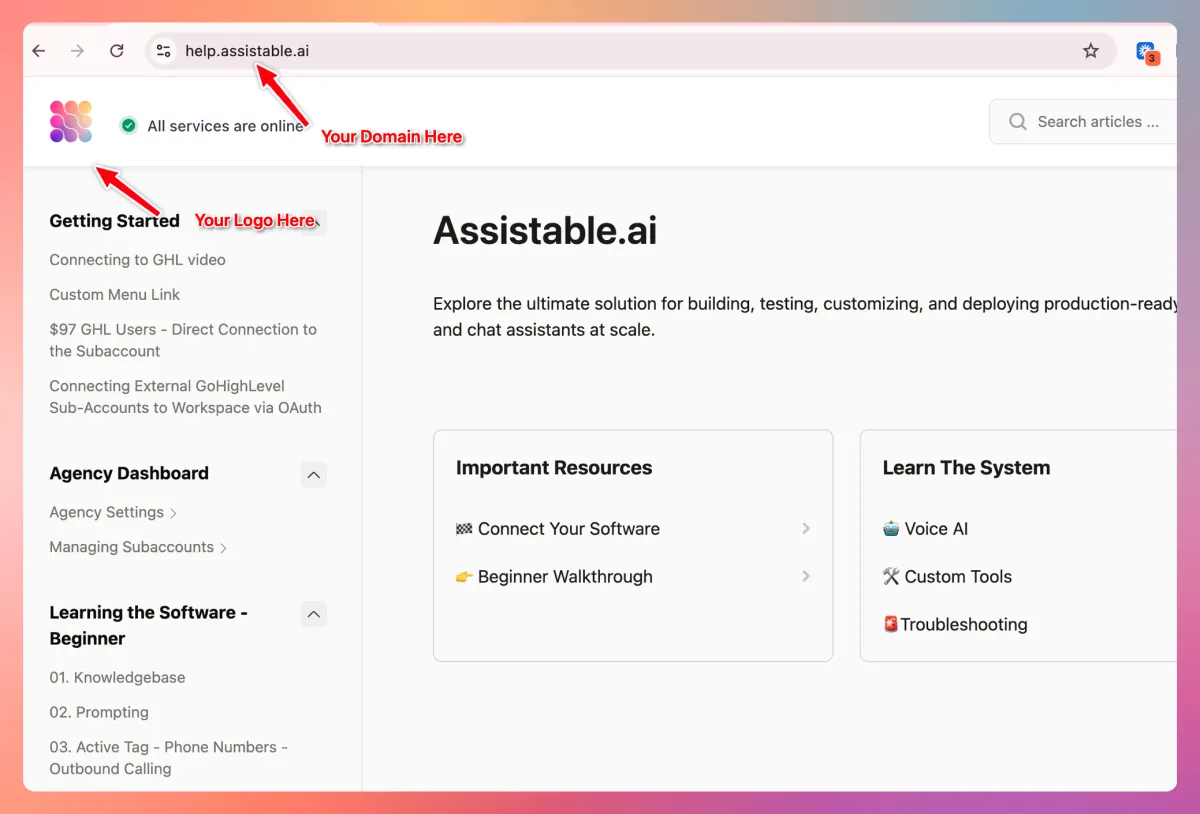Click the Important Resources card heading
This screenshot has width=1200, height=814.
554,468
